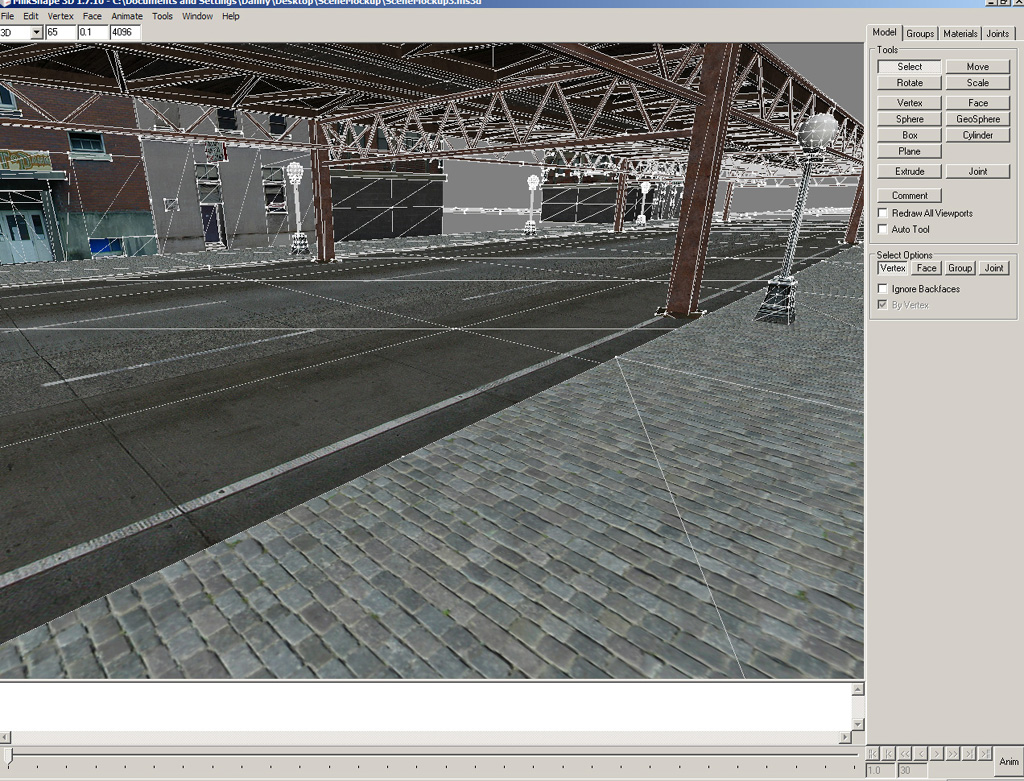This screenshot has width=1024, height=781.
Task: Open the Tools menu
Action: pyautogui.click(x=163, y=16)
